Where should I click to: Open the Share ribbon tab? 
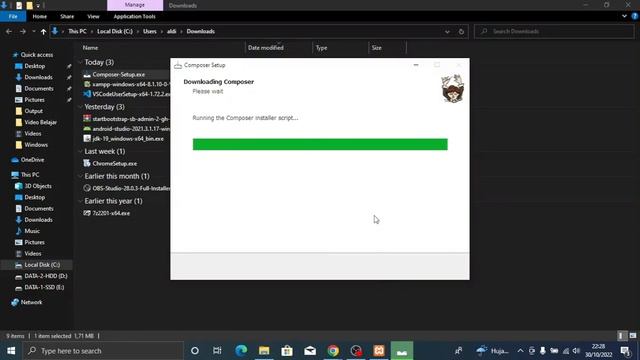[67, 16]
